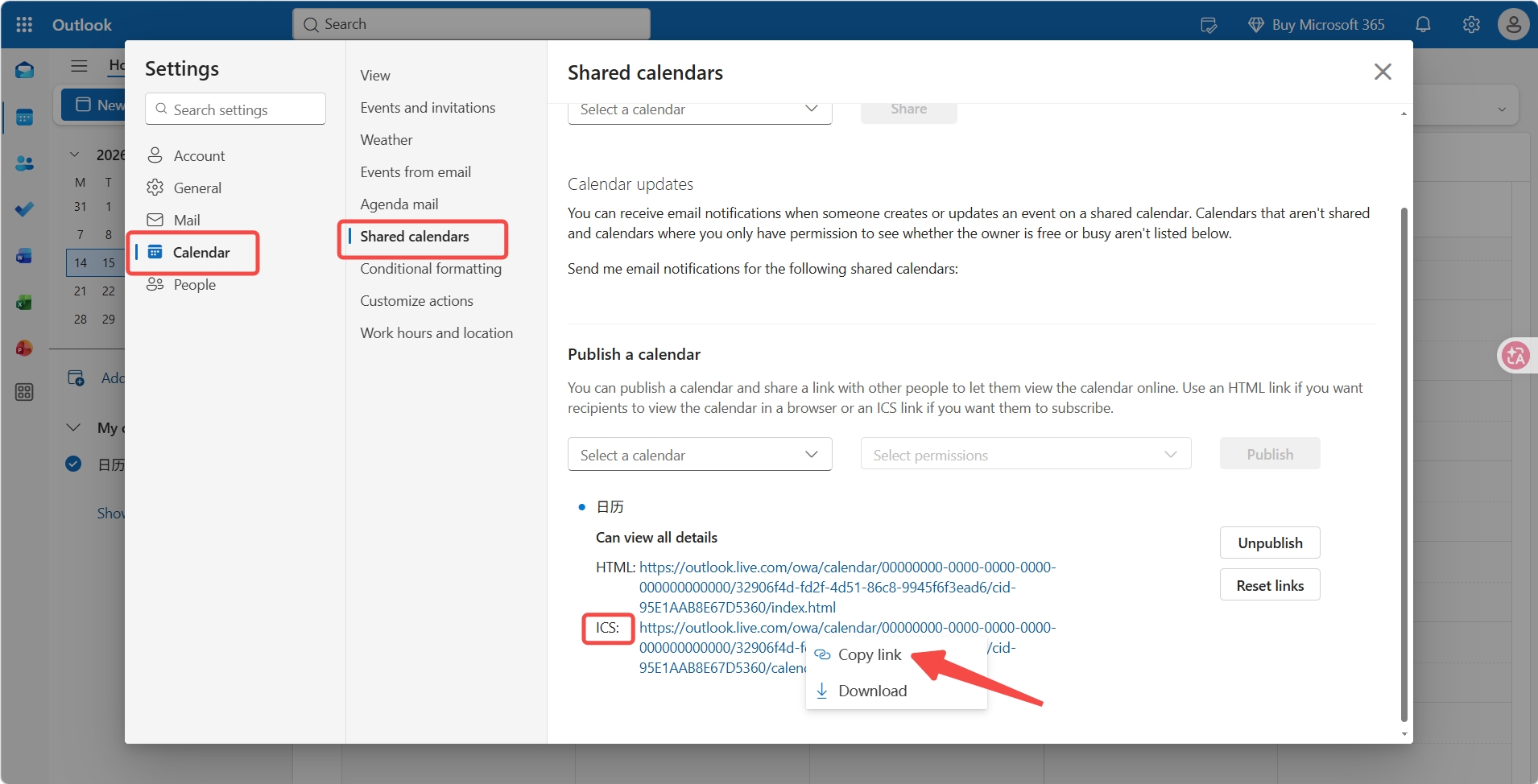Open the account profile avatar
Image resolution: width=1538 pixels, height=784 pixels.
click(1513, 24)
